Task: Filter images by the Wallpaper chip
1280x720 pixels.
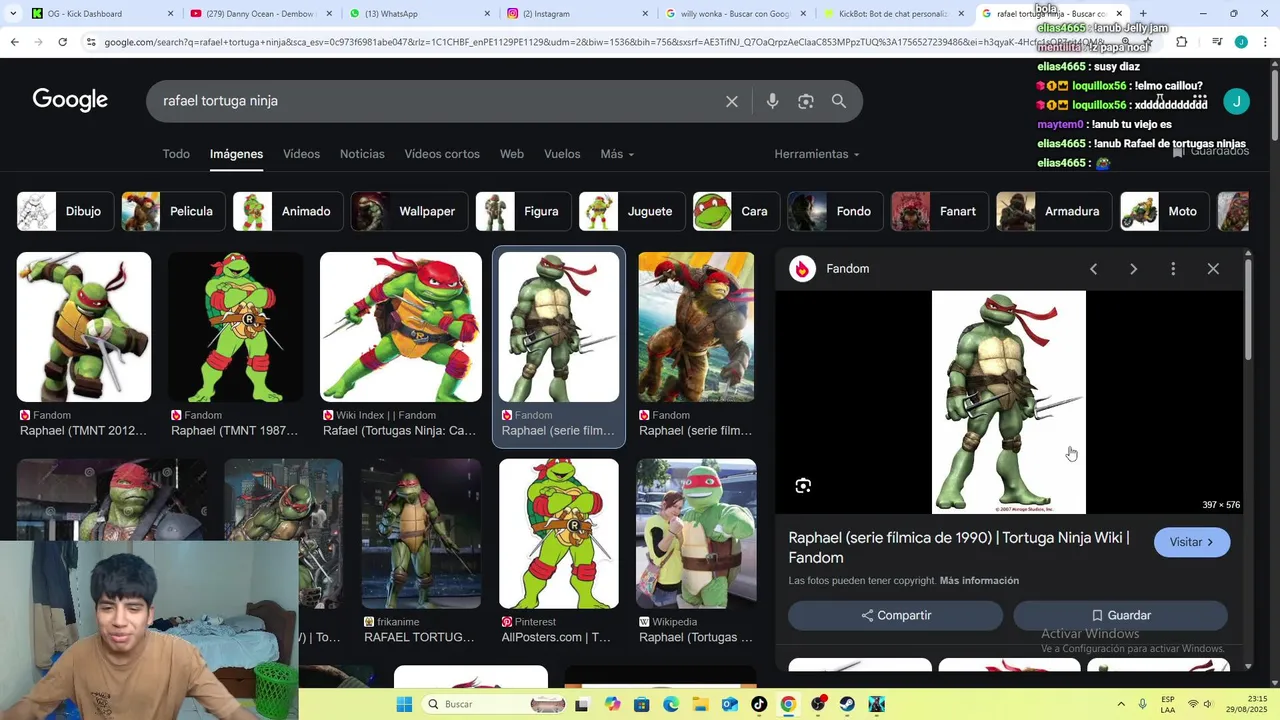Action: 409,211
